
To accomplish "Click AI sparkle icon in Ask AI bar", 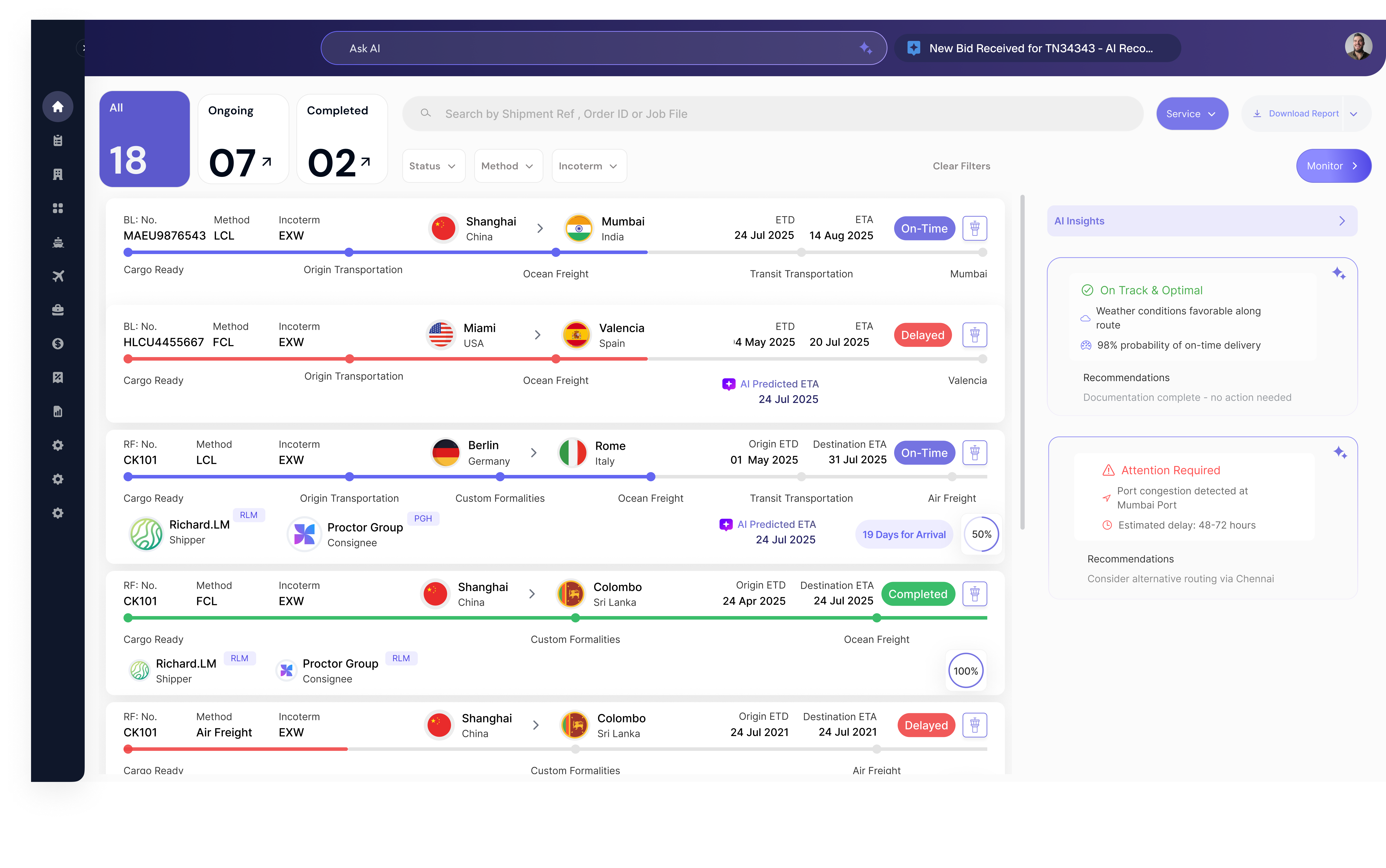I will click(x=865, y=48).
